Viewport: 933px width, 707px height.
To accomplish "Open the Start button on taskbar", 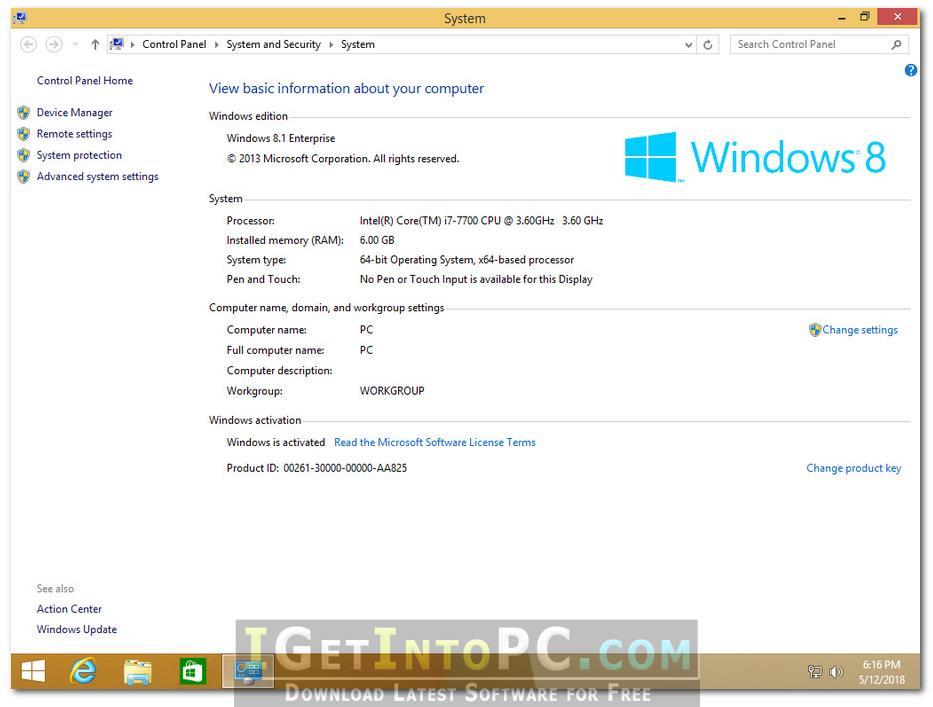I will (x=33, y=672).
